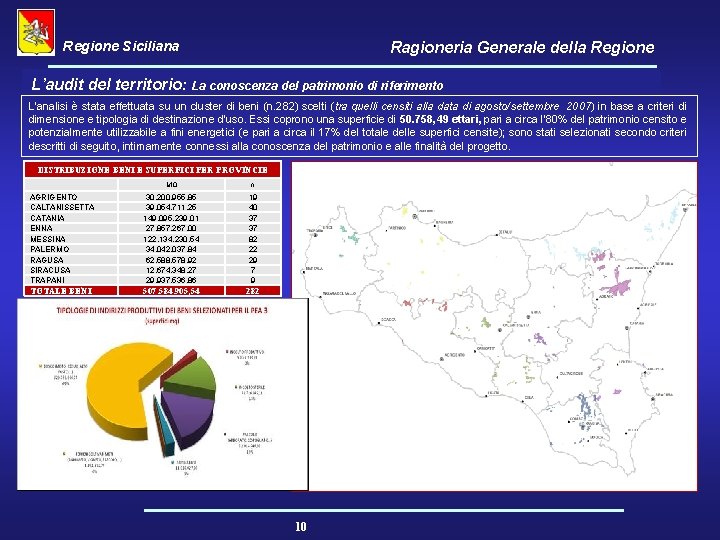This screenshot has width=720, height=540.
Task: Select 'Ragioneria Generale della Regione' heading
Action: [x=522, y=47]
